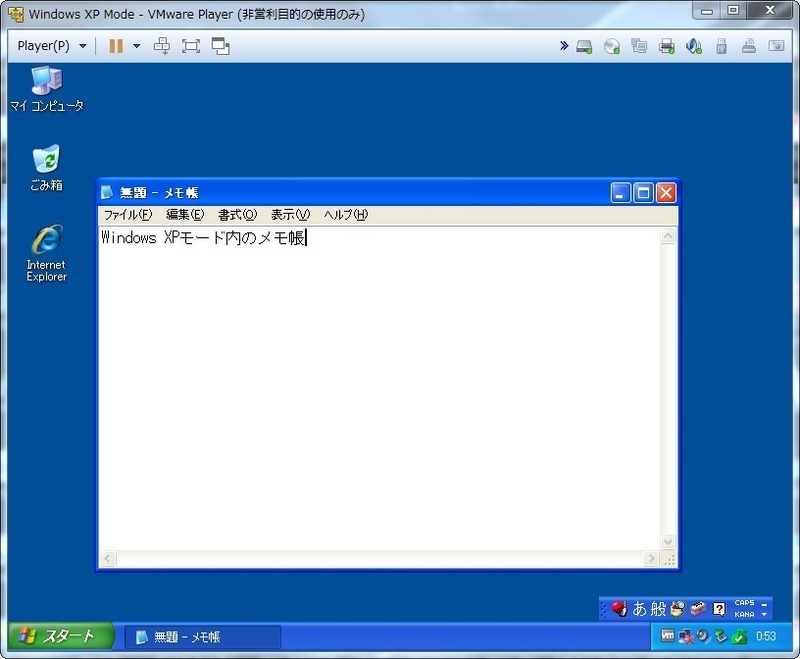The height and width of the screenshot is (659, 800).
Task: Click the Notepad scroll left arrow
Action: 107,559
